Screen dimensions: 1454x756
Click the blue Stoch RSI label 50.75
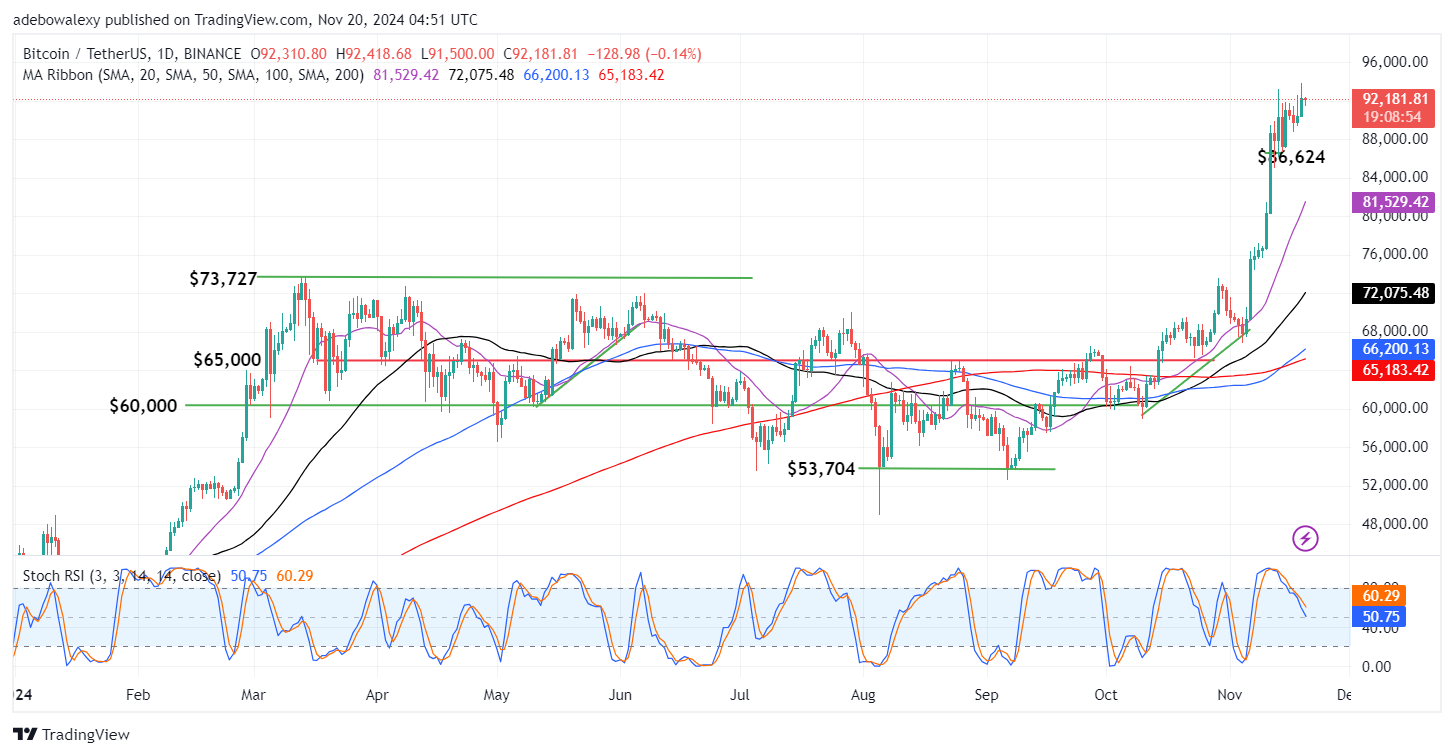[1378, 617]
